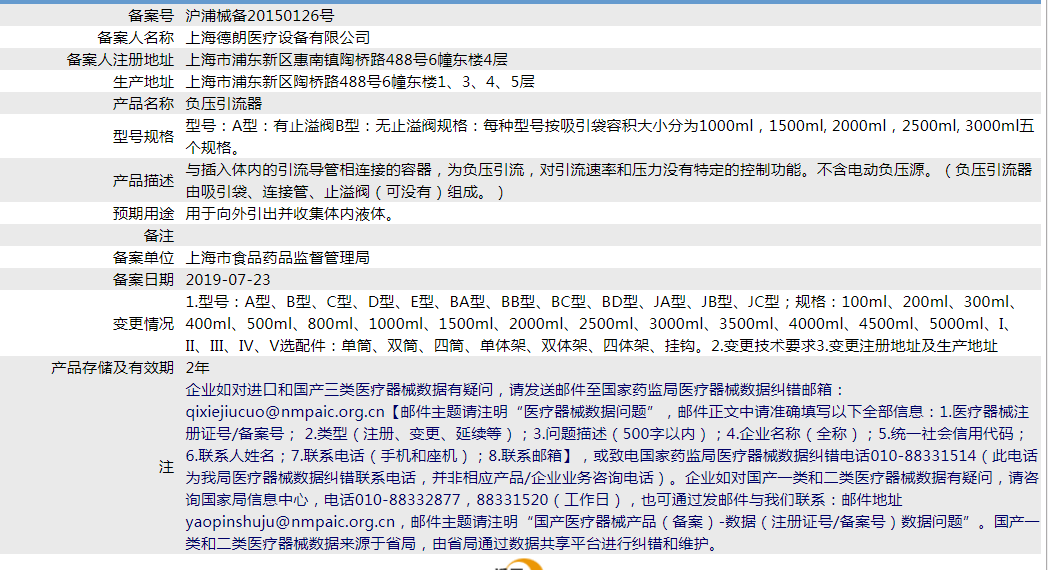Viewport: 1048px width, 570px height.
Task: Click the 备案人注册地址 label
Action: pyautogui.click(x=120, y=59)
